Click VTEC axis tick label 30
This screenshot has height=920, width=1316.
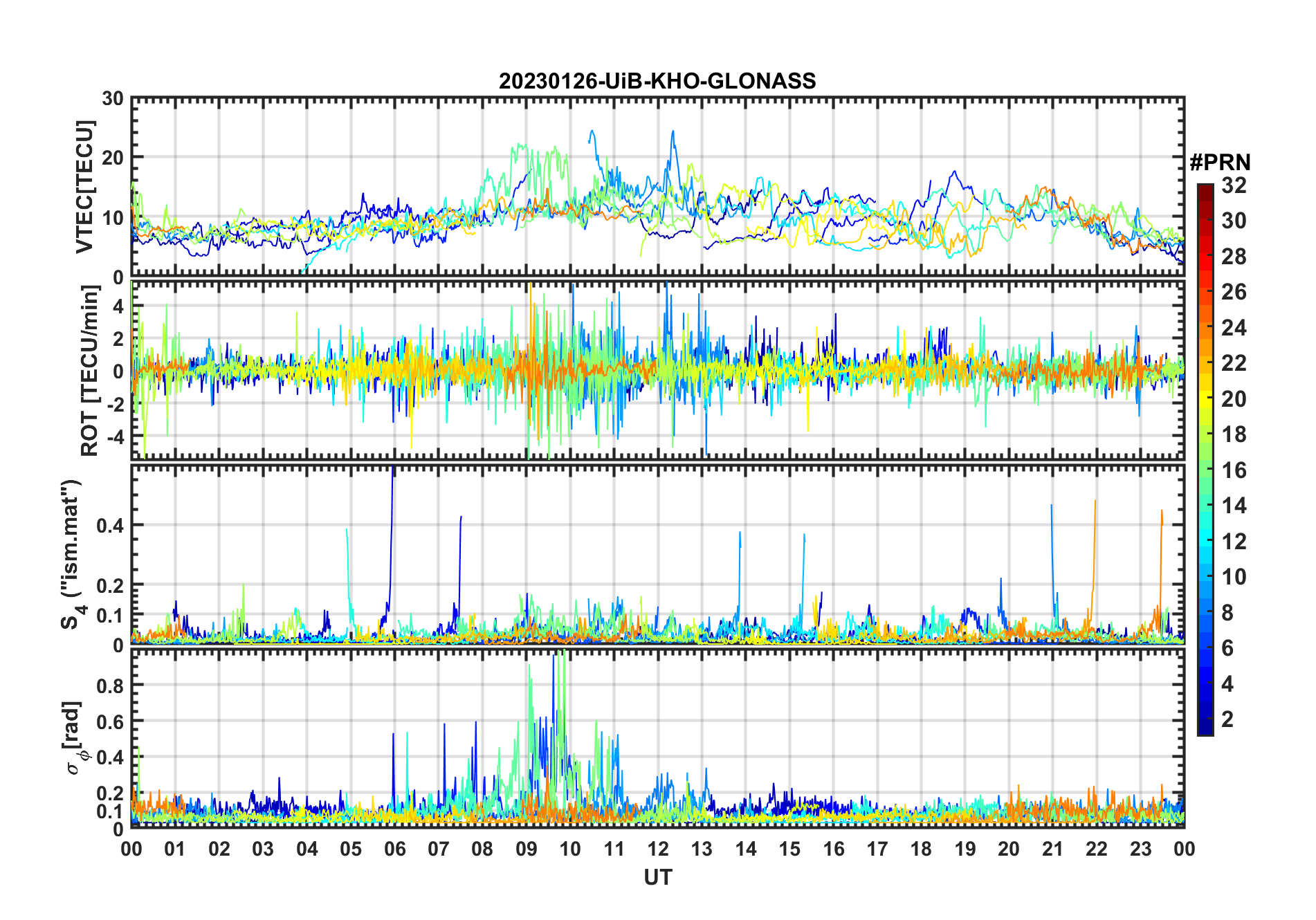click(x=113, y=98)
